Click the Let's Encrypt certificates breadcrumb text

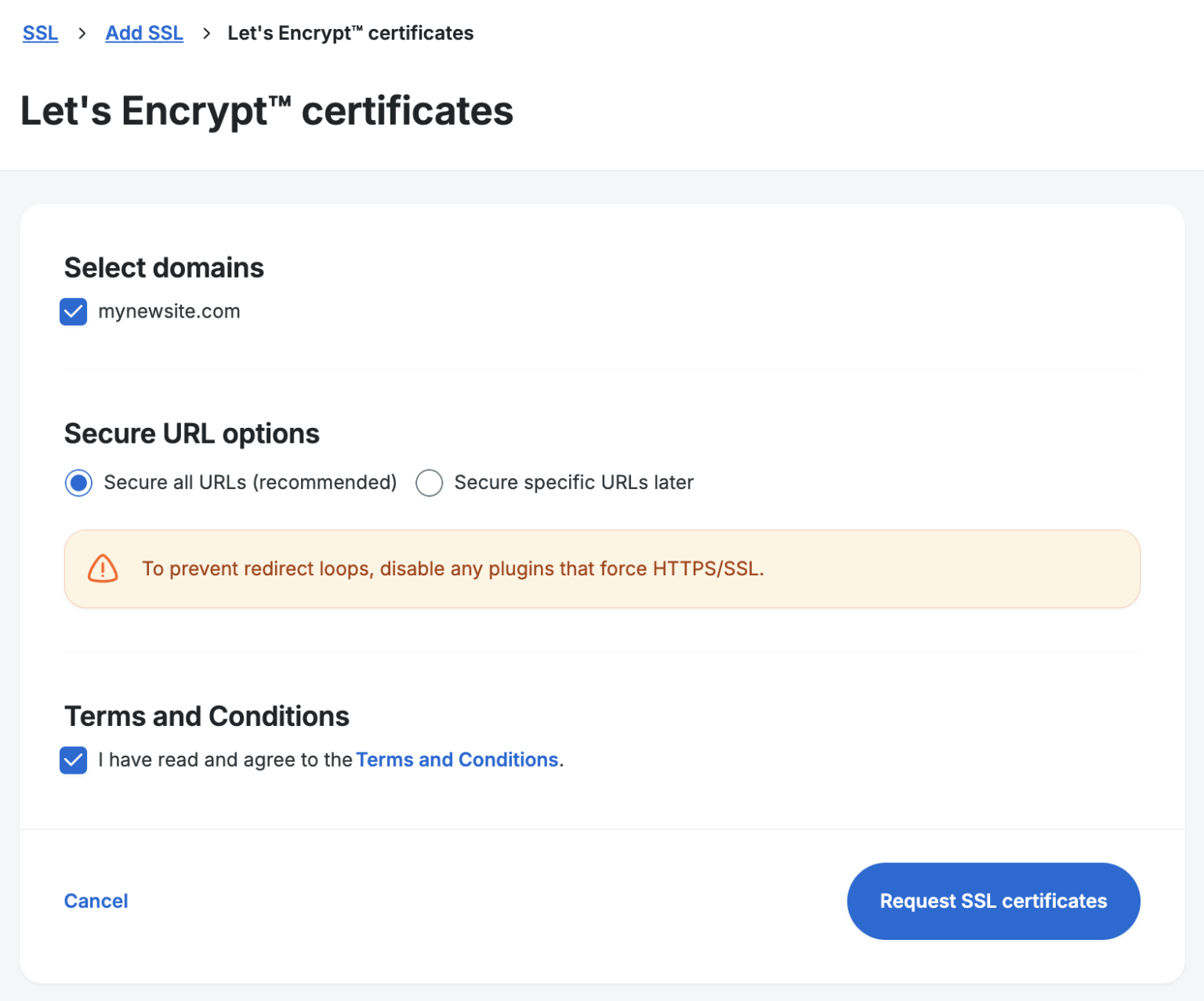coord(350,33)
